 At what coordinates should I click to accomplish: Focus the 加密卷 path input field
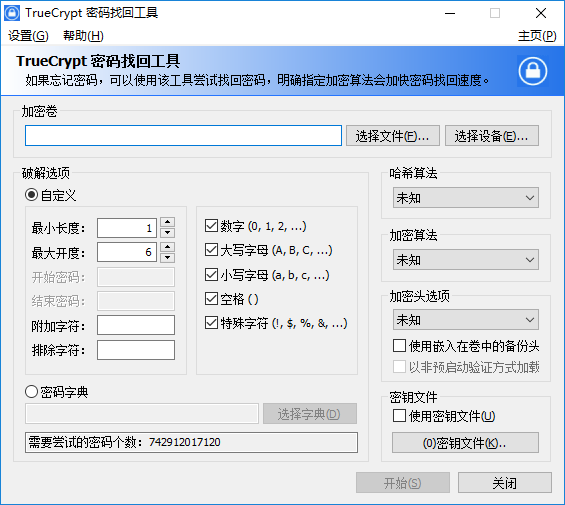point(183,136)
